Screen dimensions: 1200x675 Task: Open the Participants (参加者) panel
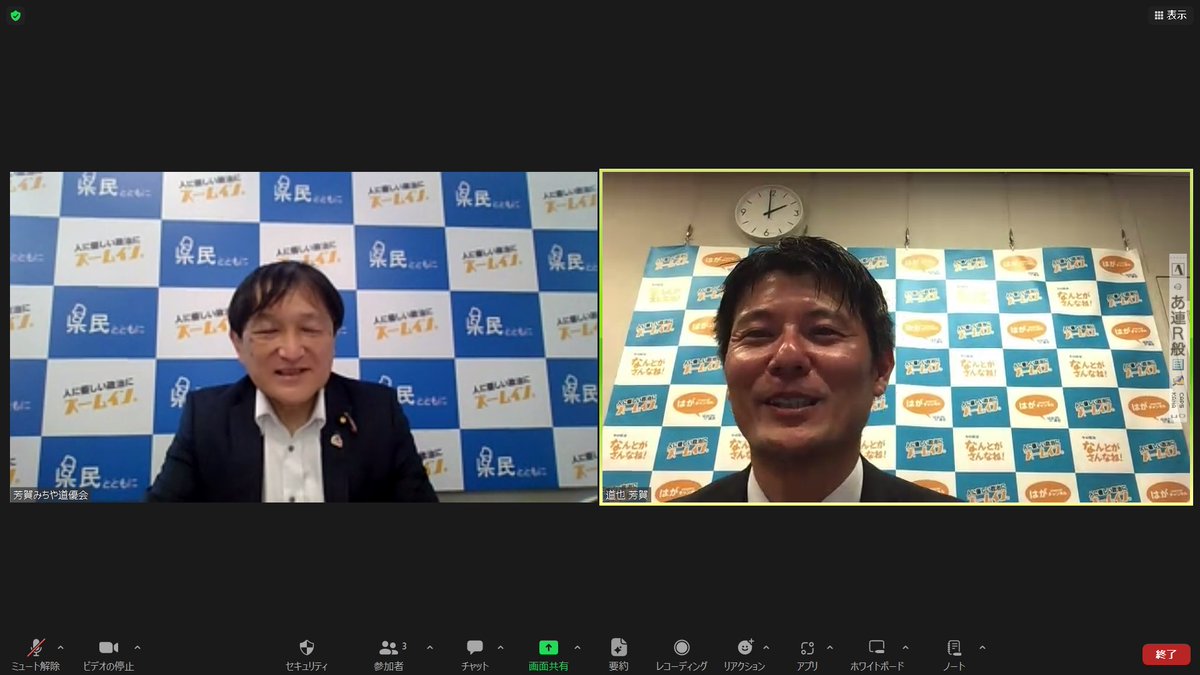coord(389,655)
